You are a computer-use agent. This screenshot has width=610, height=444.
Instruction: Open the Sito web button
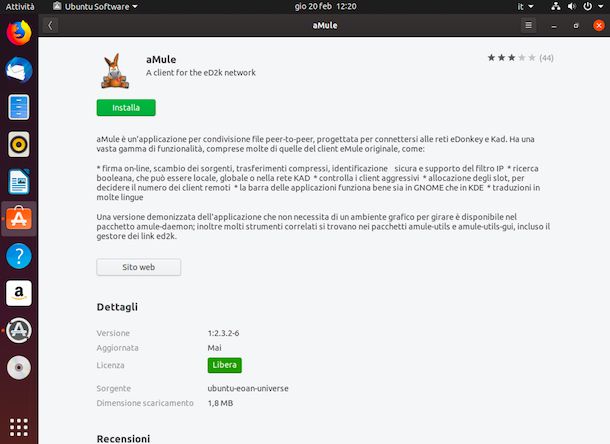[138, 267]
